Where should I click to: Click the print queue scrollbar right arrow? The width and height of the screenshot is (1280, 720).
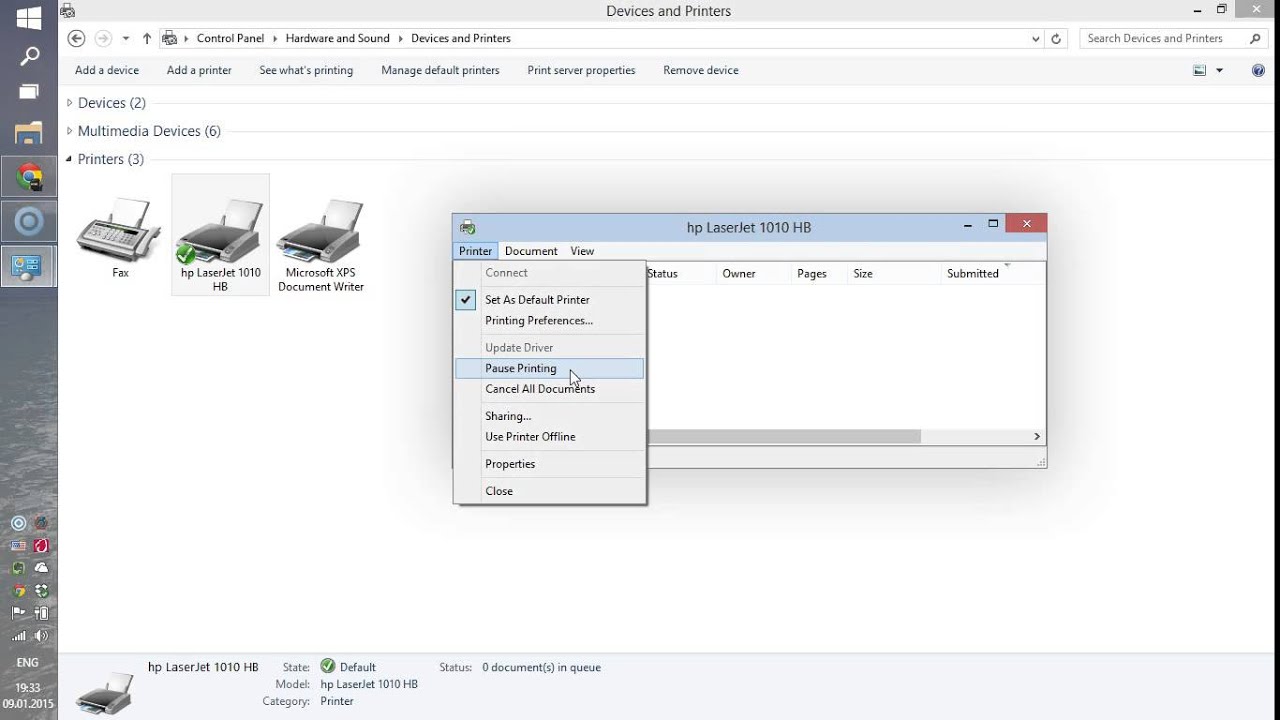click(x=1037, y=437)
